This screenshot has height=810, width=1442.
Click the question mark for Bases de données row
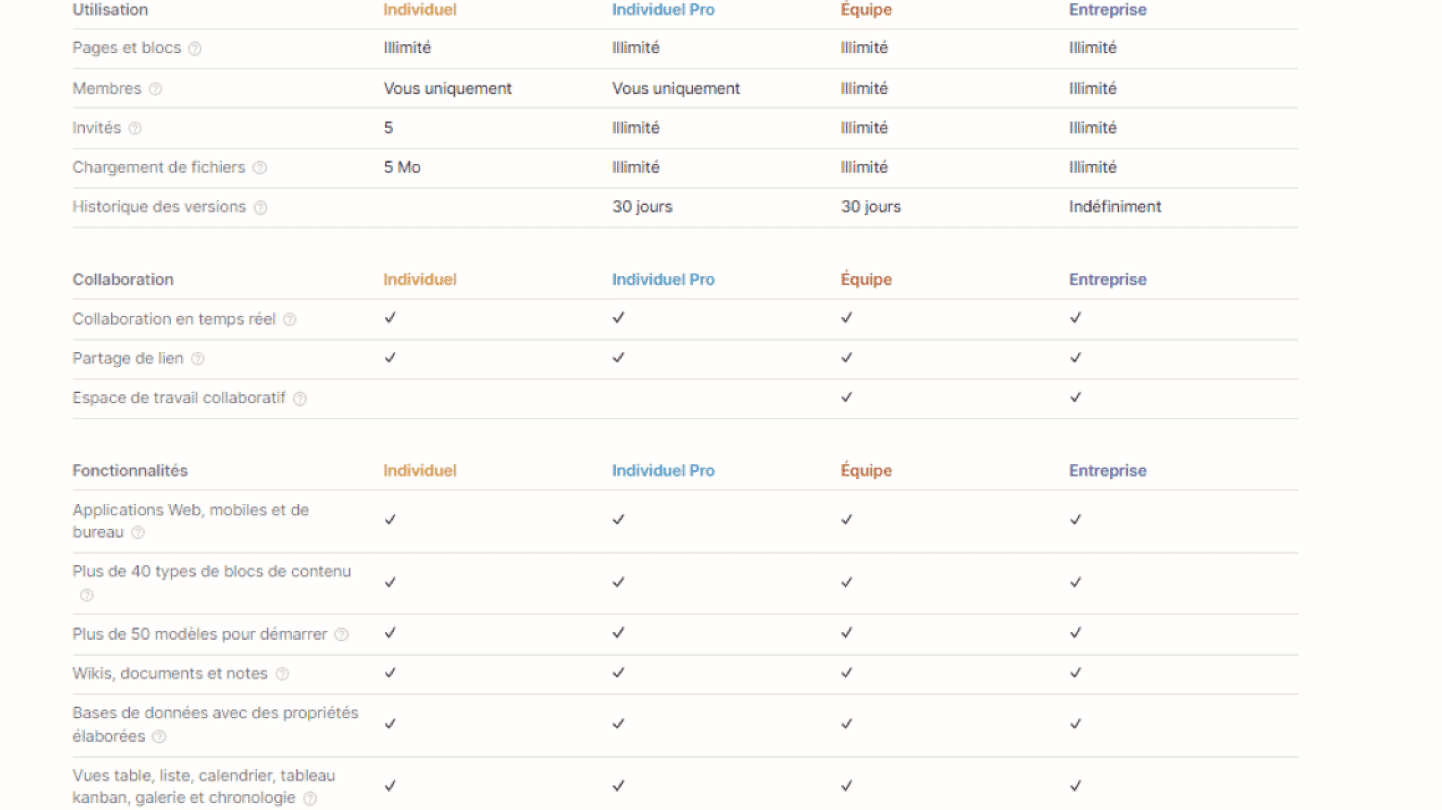[x=159, y=737]
